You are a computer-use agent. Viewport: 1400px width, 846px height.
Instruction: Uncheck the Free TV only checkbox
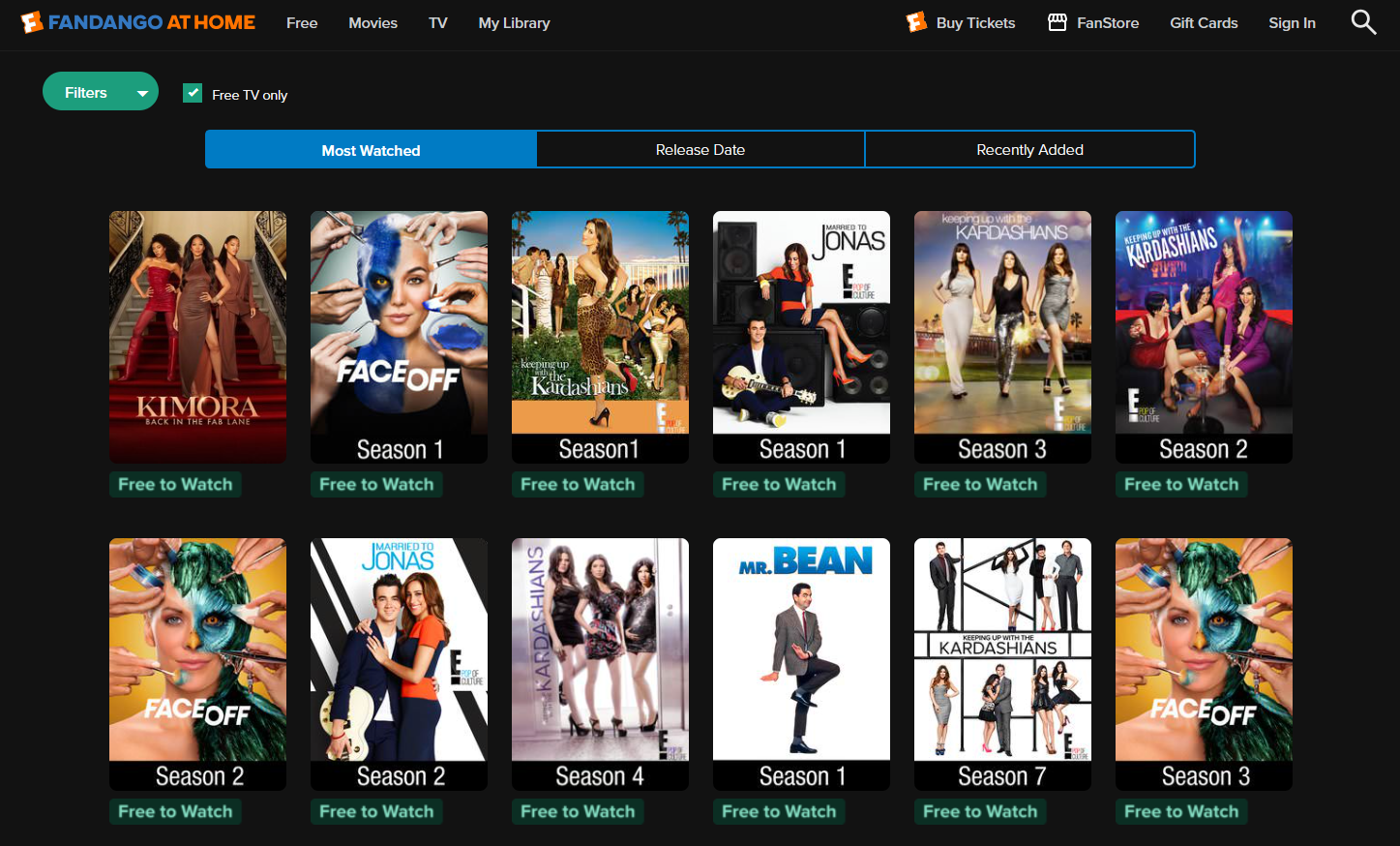193,93
